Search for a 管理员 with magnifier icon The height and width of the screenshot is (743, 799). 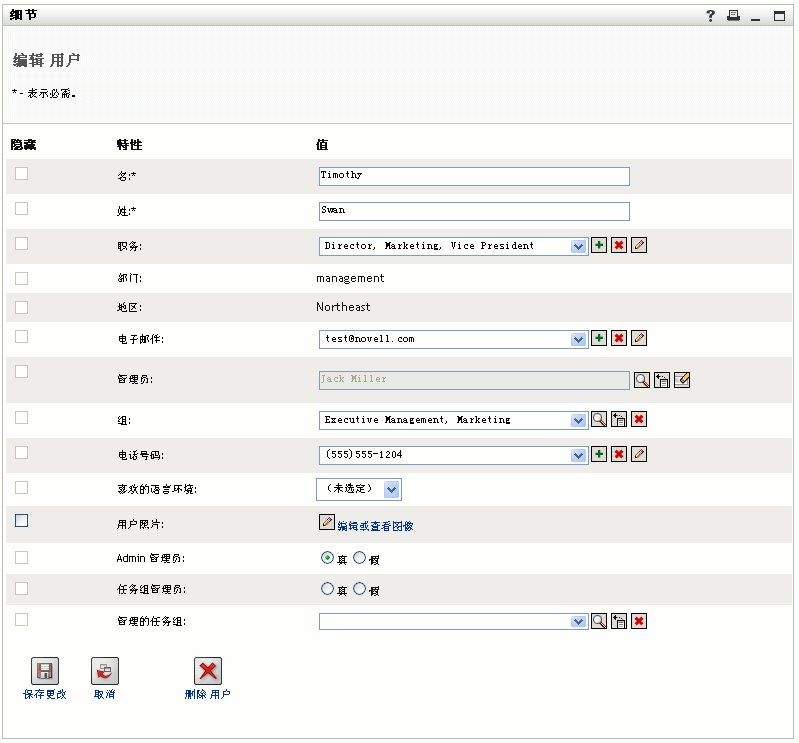click(x=642, y=380)
